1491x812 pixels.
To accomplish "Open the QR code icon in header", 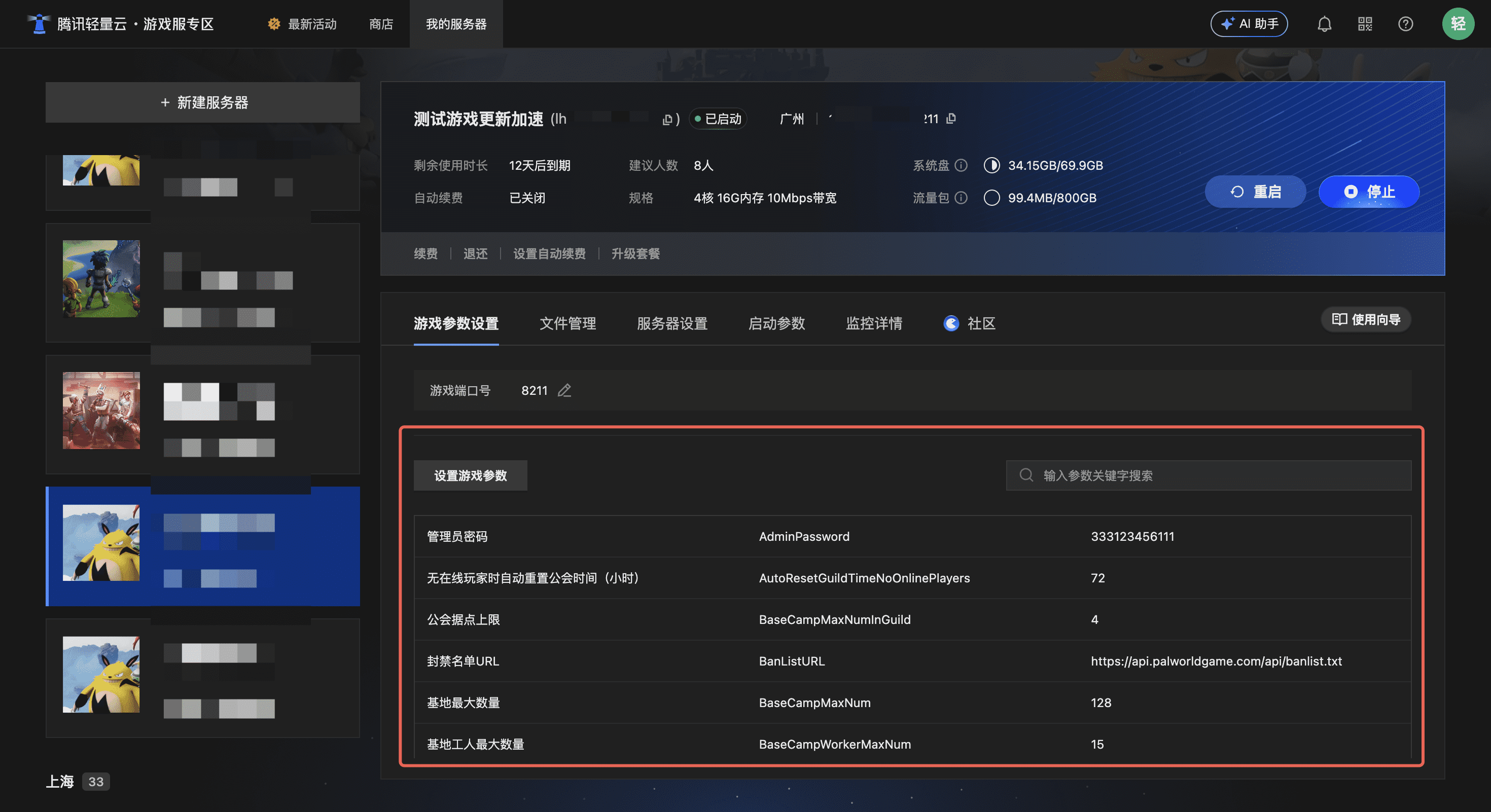I will coord(1365,24).
